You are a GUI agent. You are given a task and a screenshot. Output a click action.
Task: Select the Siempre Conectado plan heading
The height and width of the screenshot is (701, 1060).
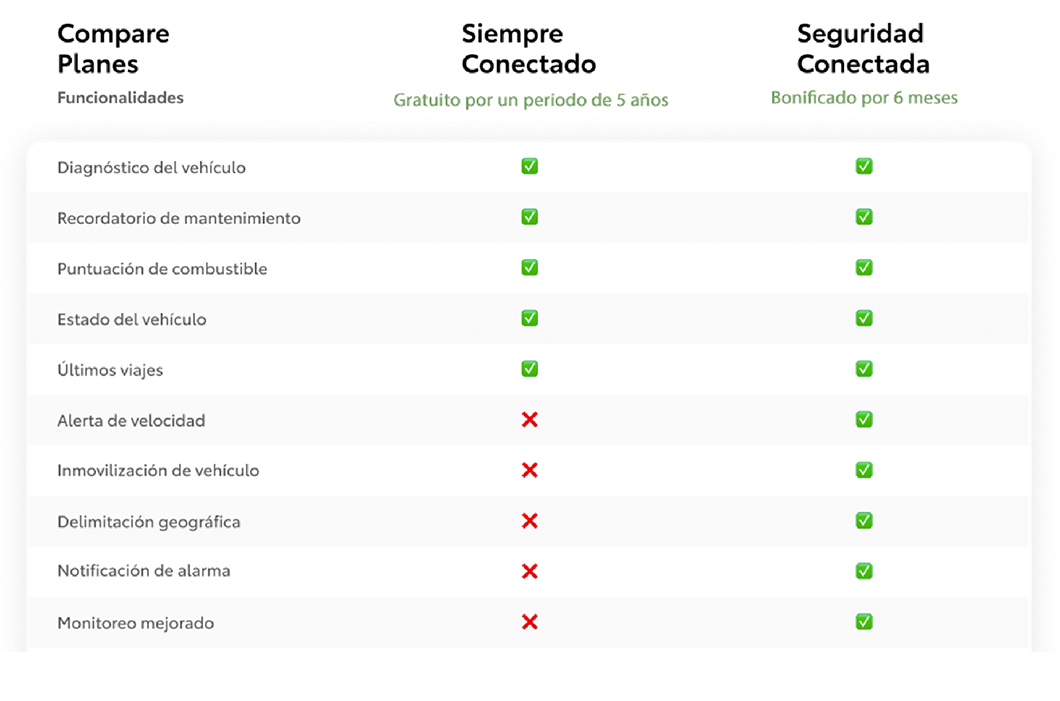pos(528,49)
